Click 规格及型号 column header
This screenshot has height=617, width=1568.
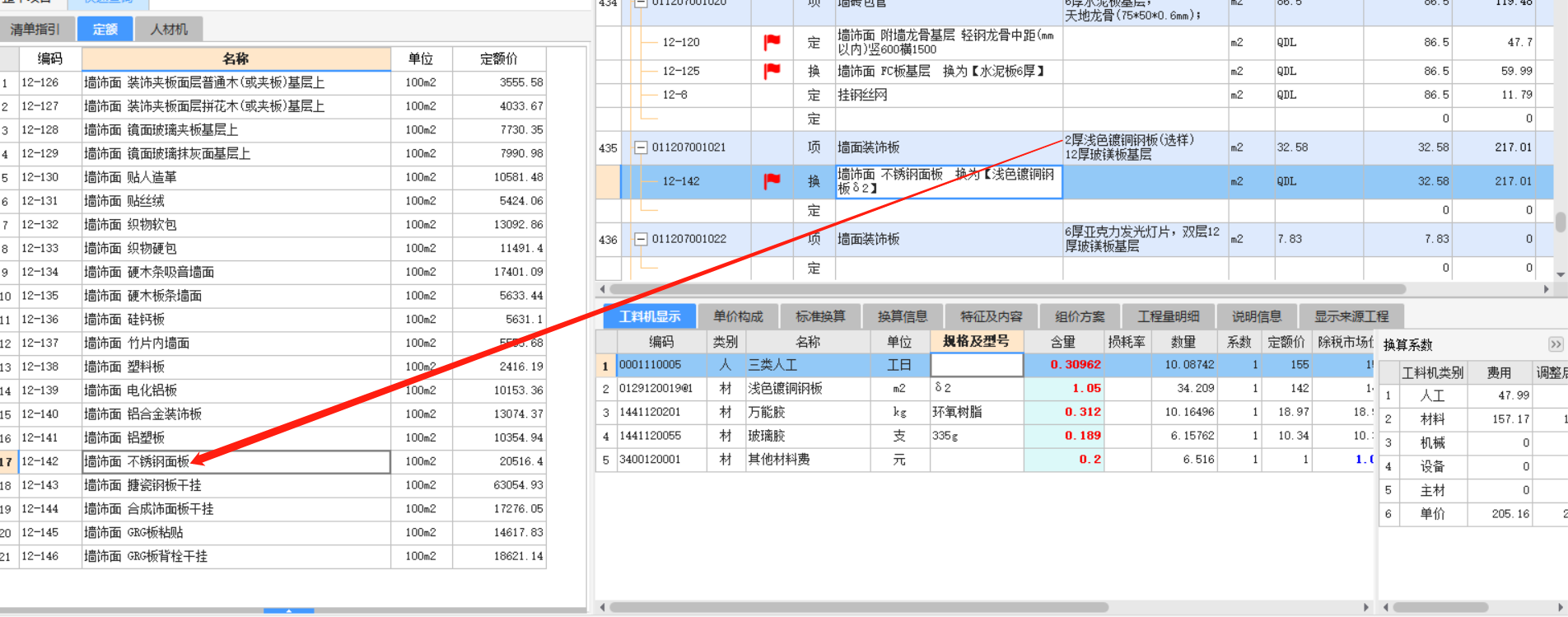[x=977, y=341]
